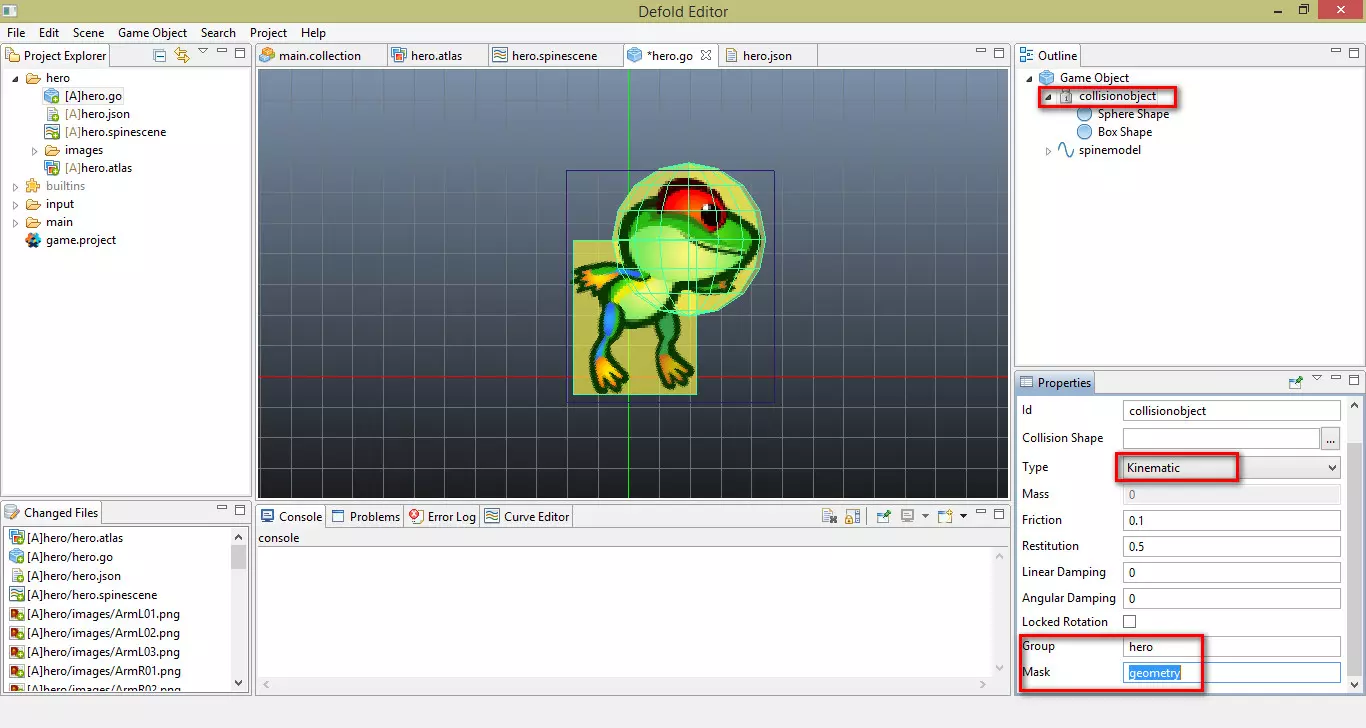Switch to the Curve Editor tab
The height and width of the screenshot is (728, 1366).
[x=526, y=517]
